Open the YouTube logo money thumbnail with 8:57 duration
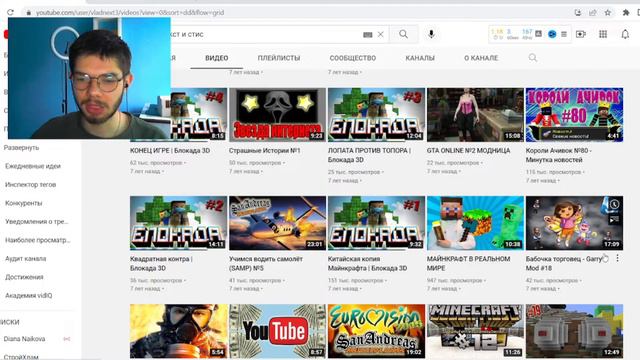The height and width of the screenshot is (360, 640). point(278,331)
